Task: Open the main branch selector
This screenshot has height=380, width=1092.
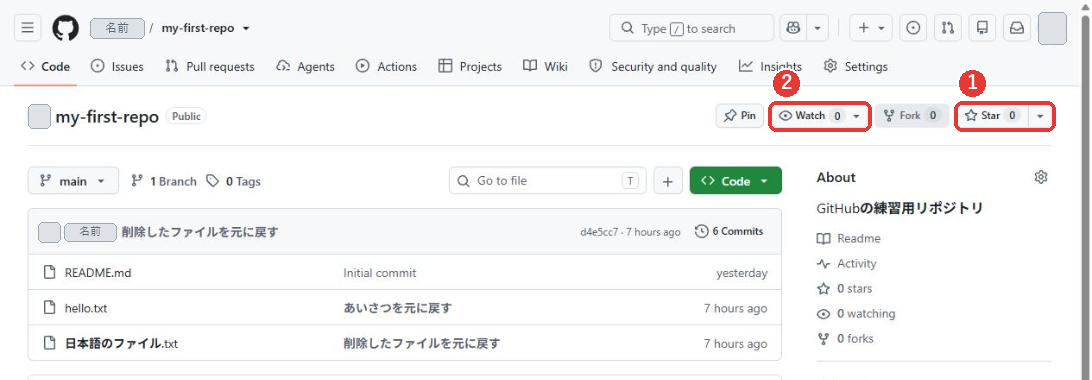Action: [x=73, y=181]
